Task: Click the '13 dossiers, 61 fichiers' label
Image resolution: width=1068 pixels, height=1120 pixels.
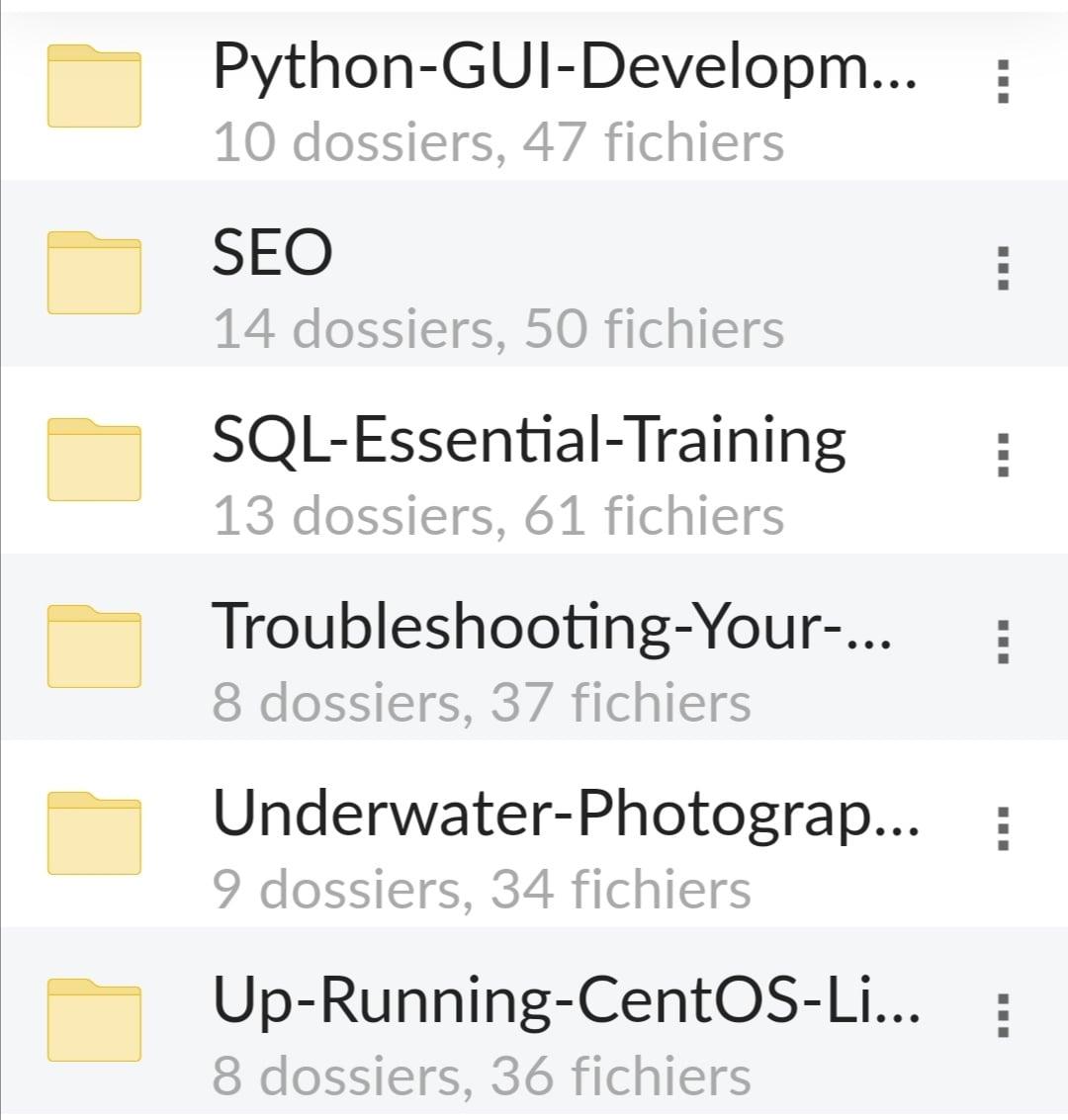Action: [497, 514]
